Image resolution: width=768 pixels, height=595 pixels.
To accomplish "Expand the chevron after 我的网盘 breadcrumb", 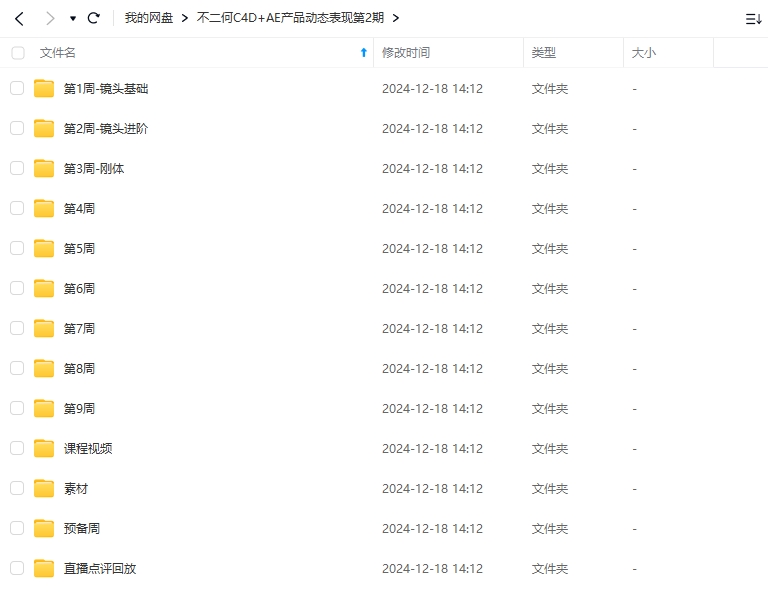I will [x=185, y=18].
